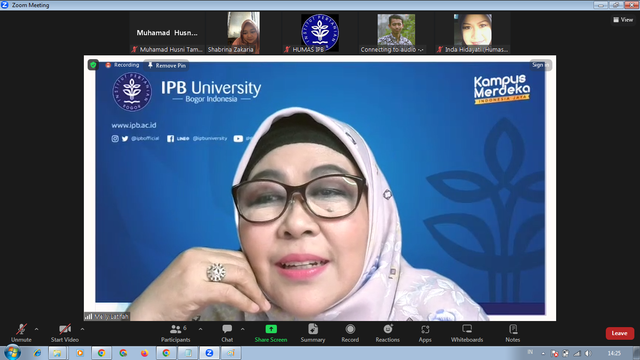Screen dimensions: 640x360
Task: Leave the meeting
Action: tap(620, 333)
